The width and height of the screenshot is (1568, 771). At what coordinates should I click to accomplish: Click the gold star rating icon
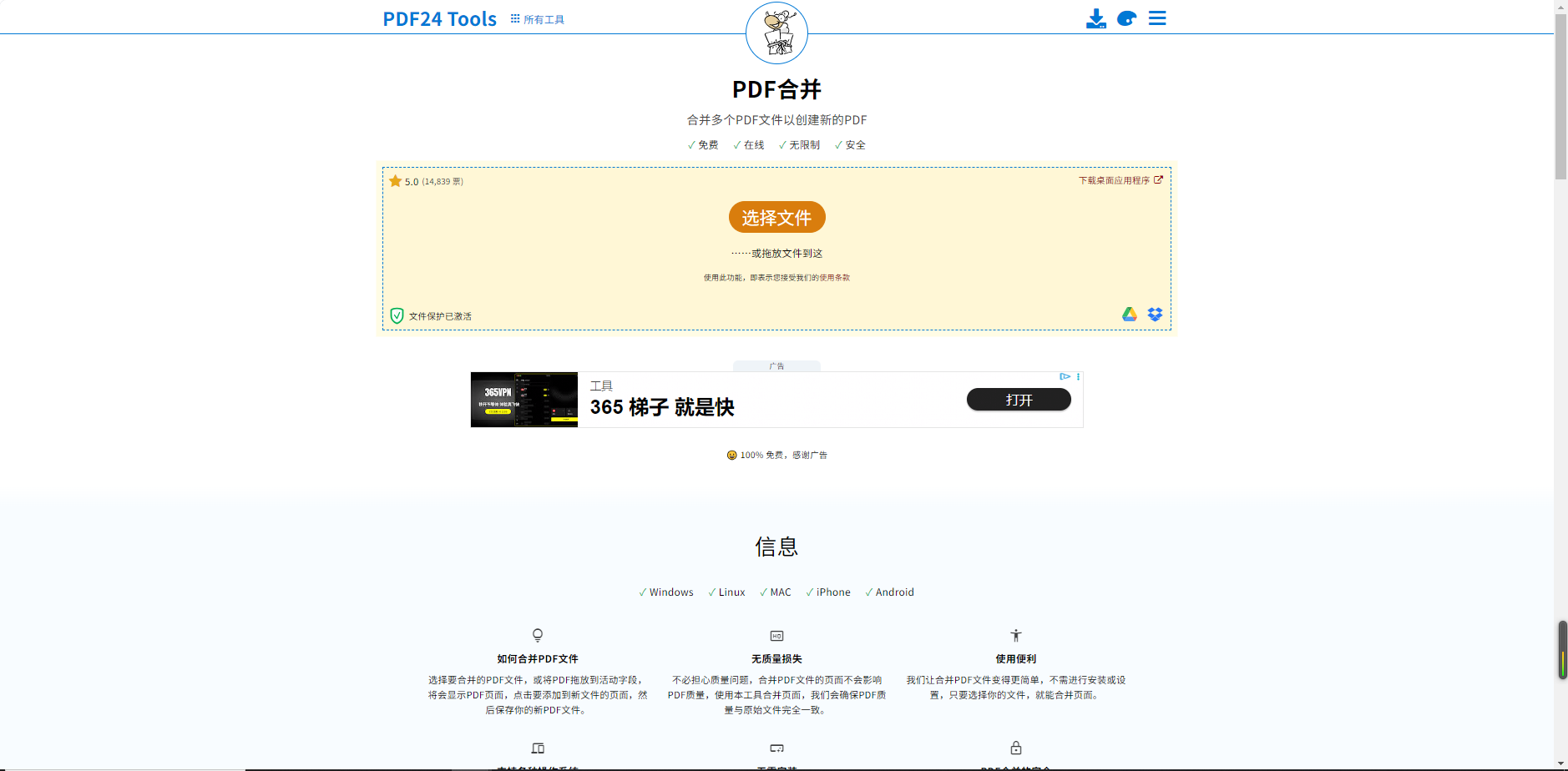pyautogui.click(x=396, y=181)
